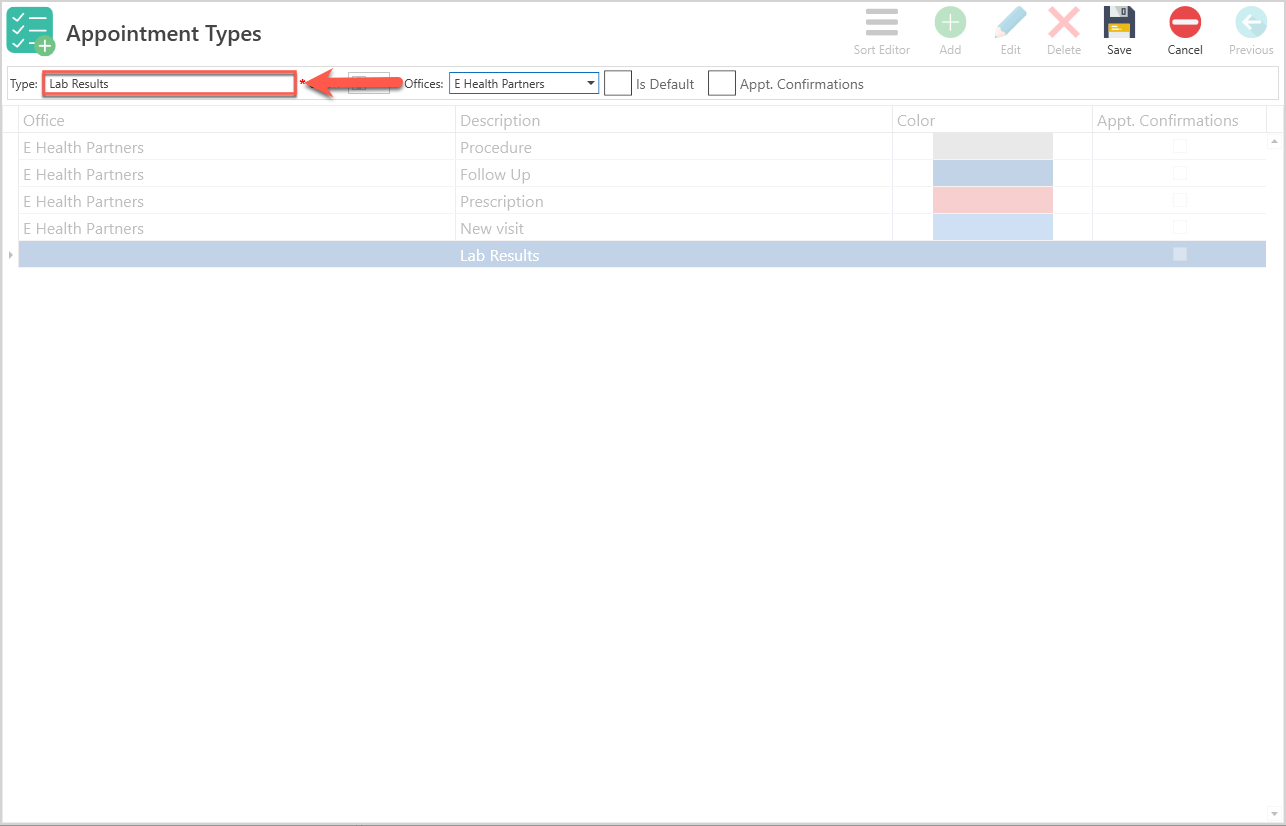Enable Appt. Confirmations checkbox in the toolbar
The width and height of the screenshot is (1286, 826).
coord(722,83)
